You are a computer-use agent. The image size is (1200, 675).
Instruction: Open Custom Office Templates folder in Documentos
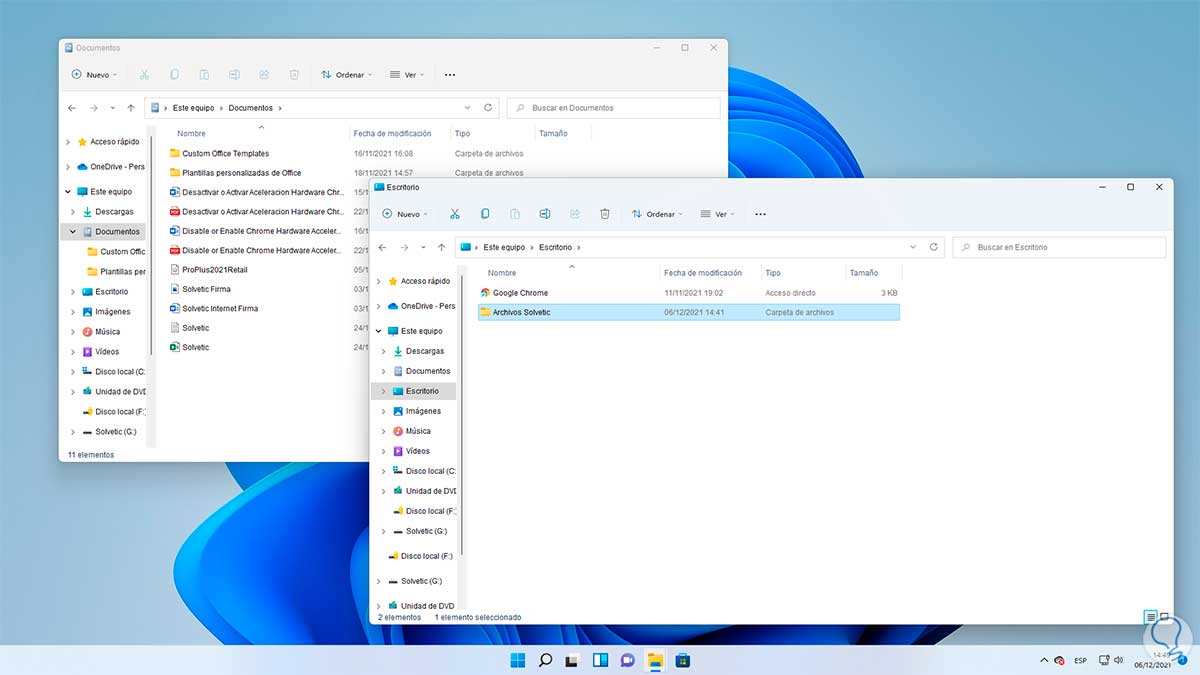point(225,154)
